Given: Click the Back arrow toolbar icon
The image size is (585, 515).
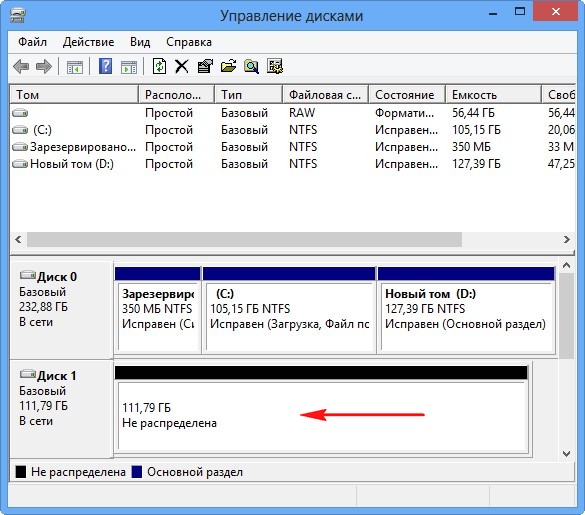Looking at the screenshot, I should [21, 67].
